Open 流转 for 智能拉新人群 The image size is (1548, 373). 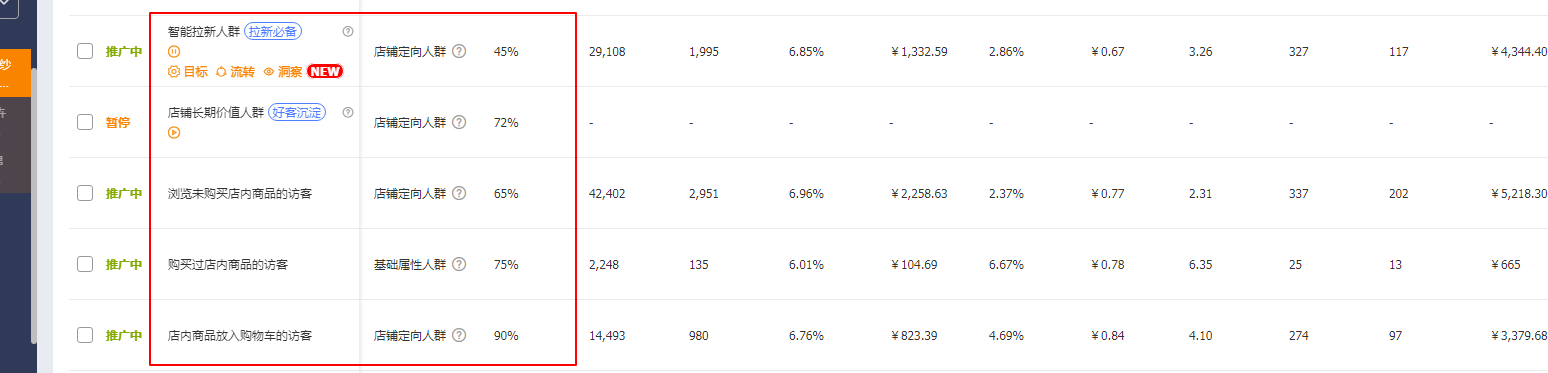coord(235,71)
